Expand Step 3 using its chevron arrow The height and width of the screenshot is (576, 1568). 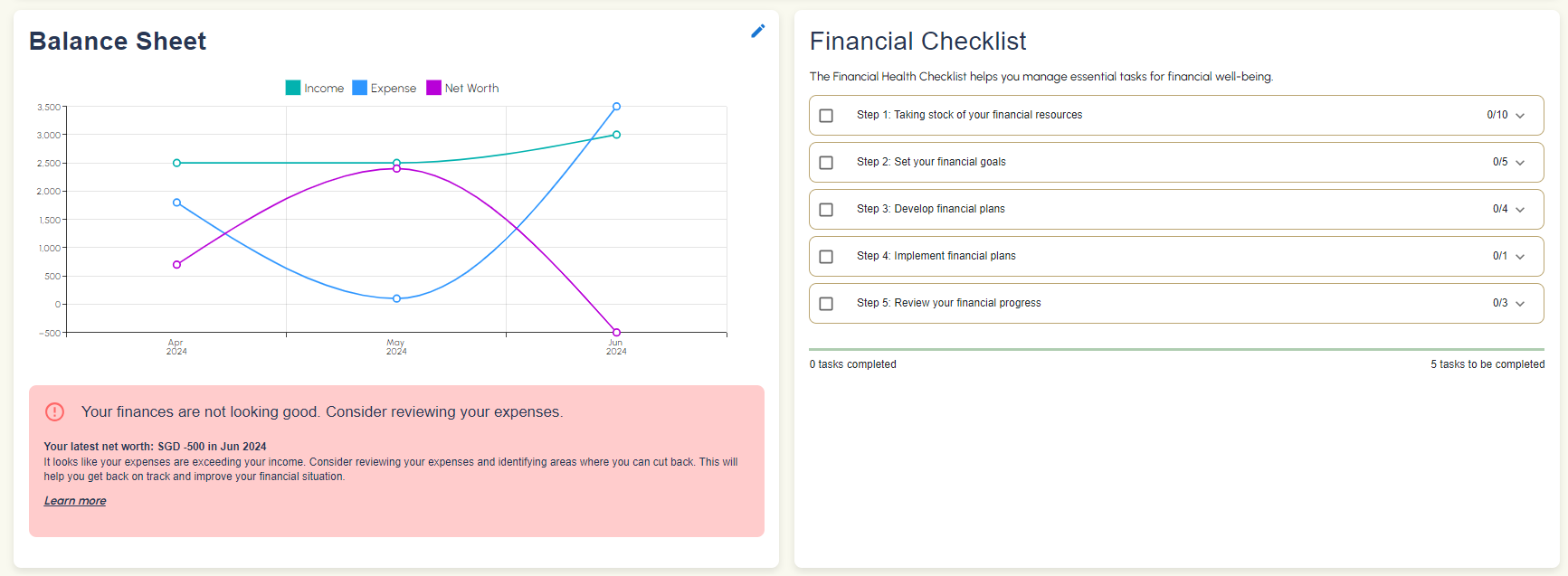tap(1520, 210)
